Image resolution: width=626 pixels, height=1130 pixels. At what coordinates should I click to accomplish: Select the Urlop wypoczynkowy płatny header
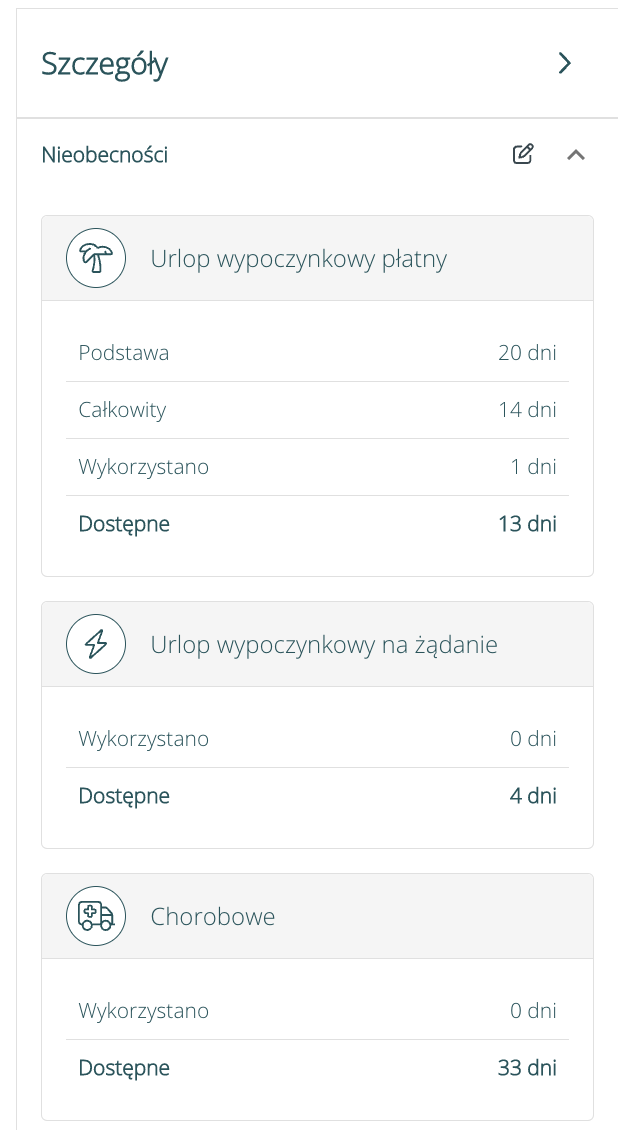pyautogui.click(x=298, y=259)
